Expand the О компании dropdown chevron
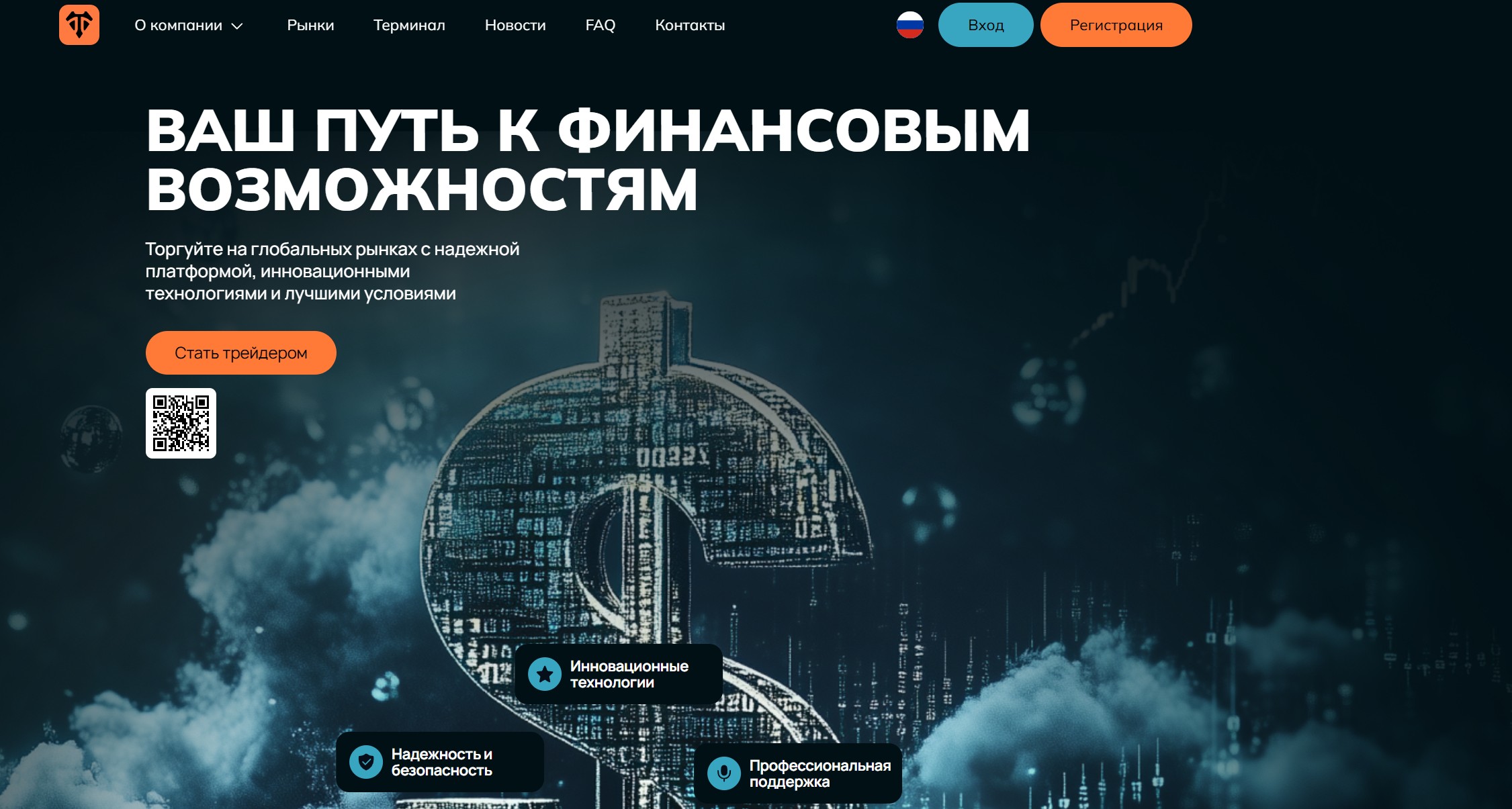This screenshot has height=809, width=1512. click(x=237, y=26)
